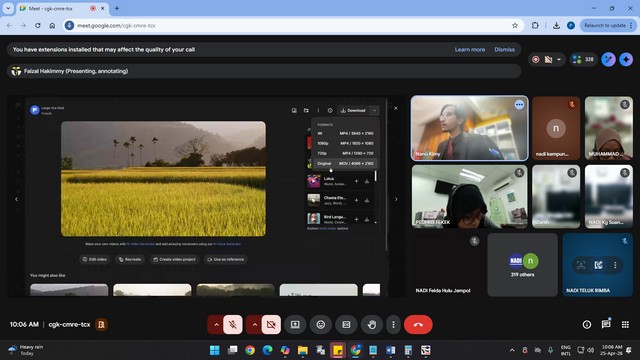Go to the previous preview with left arrow
The height and width of the screenshot is (360, 640).
click(16, 199)
